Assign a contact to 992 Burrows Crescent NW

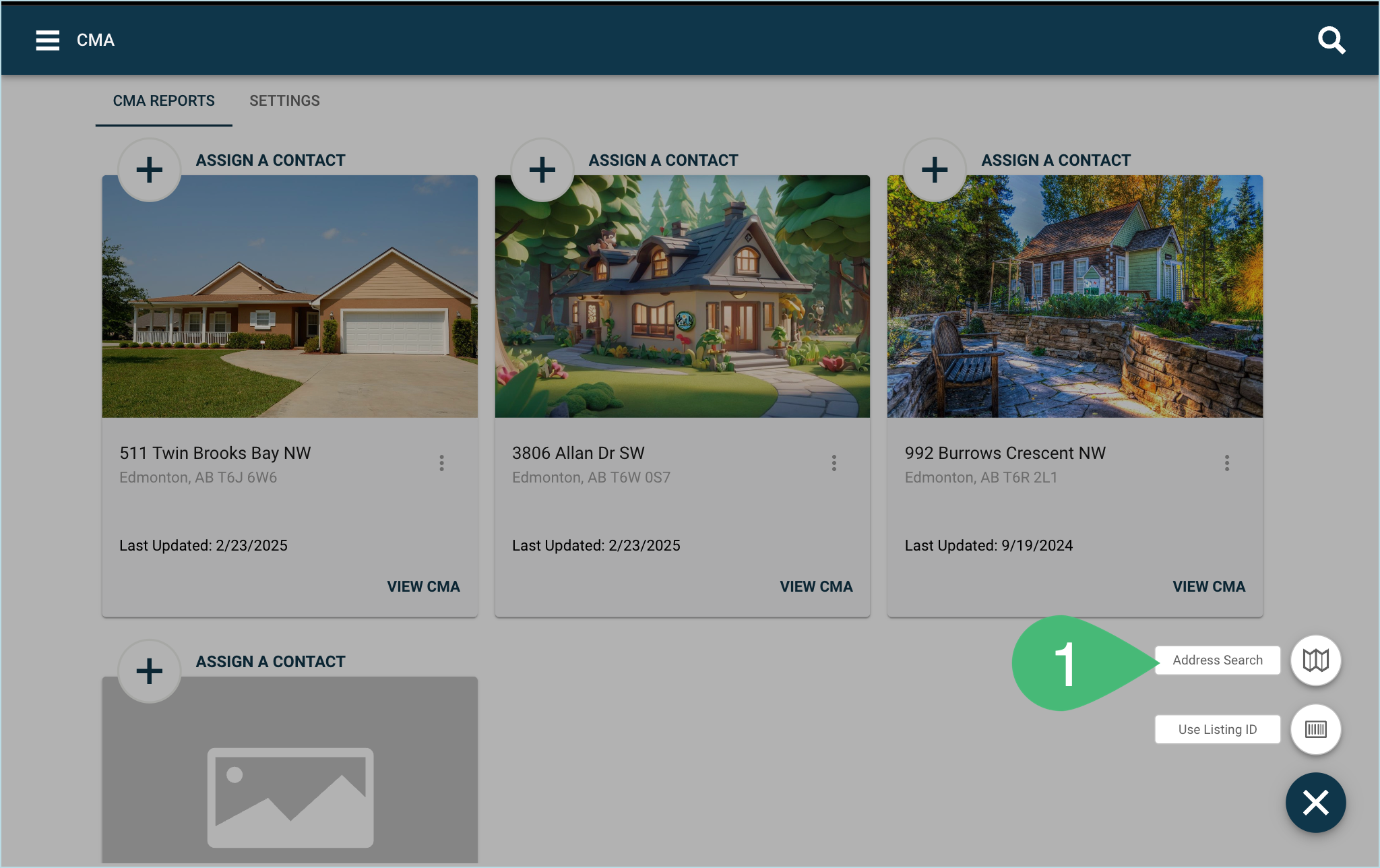pos(1056,160)
